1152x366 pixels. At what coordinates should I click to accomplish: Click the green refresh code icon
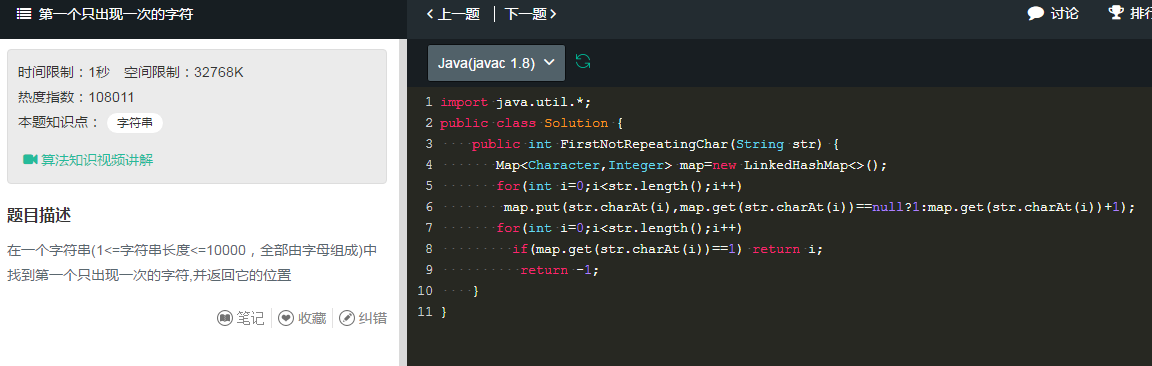pyautogui.click(x=583, y=61)
